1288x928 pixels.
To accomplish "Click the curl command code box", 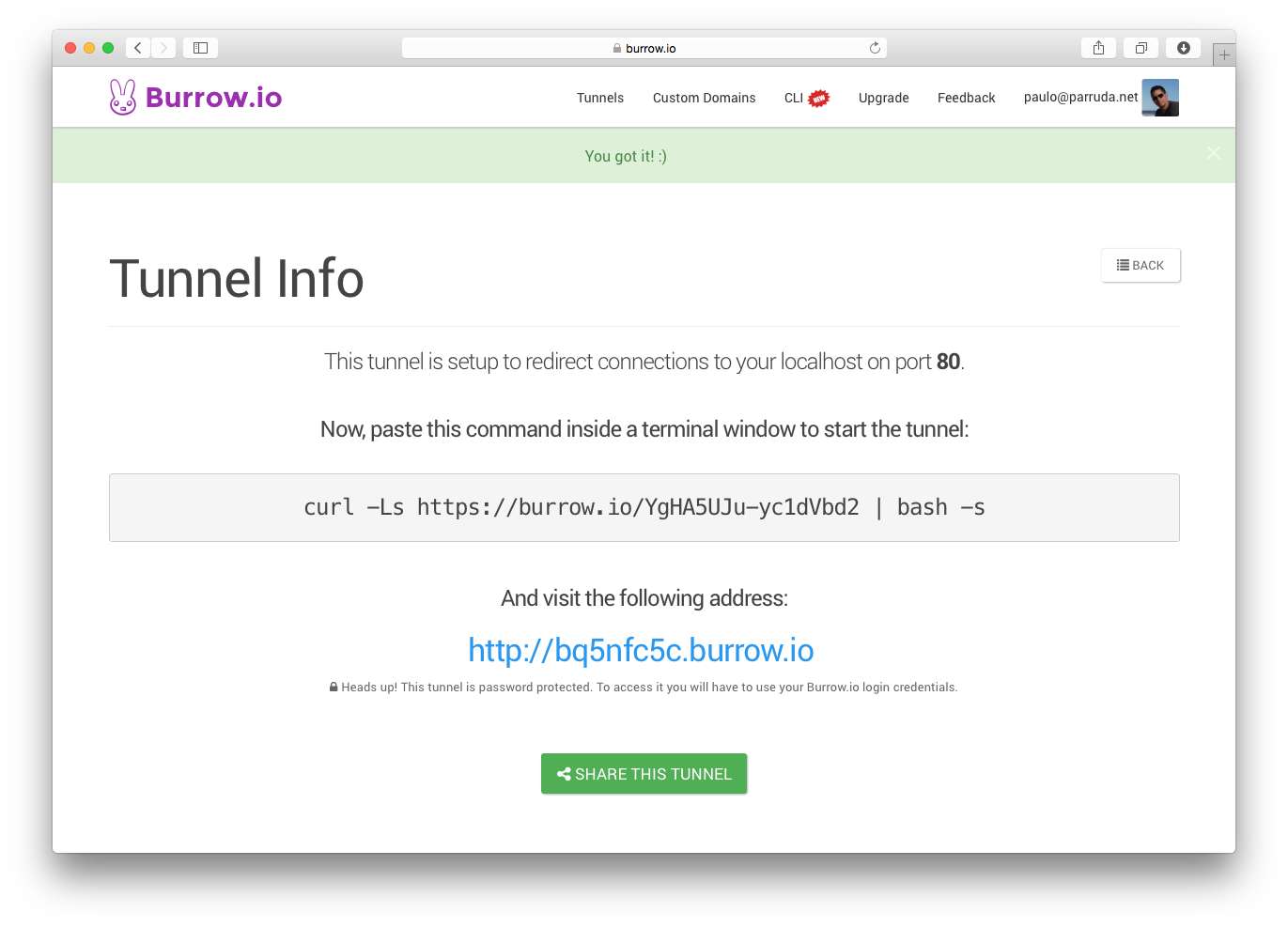I will tap(644, 507).
